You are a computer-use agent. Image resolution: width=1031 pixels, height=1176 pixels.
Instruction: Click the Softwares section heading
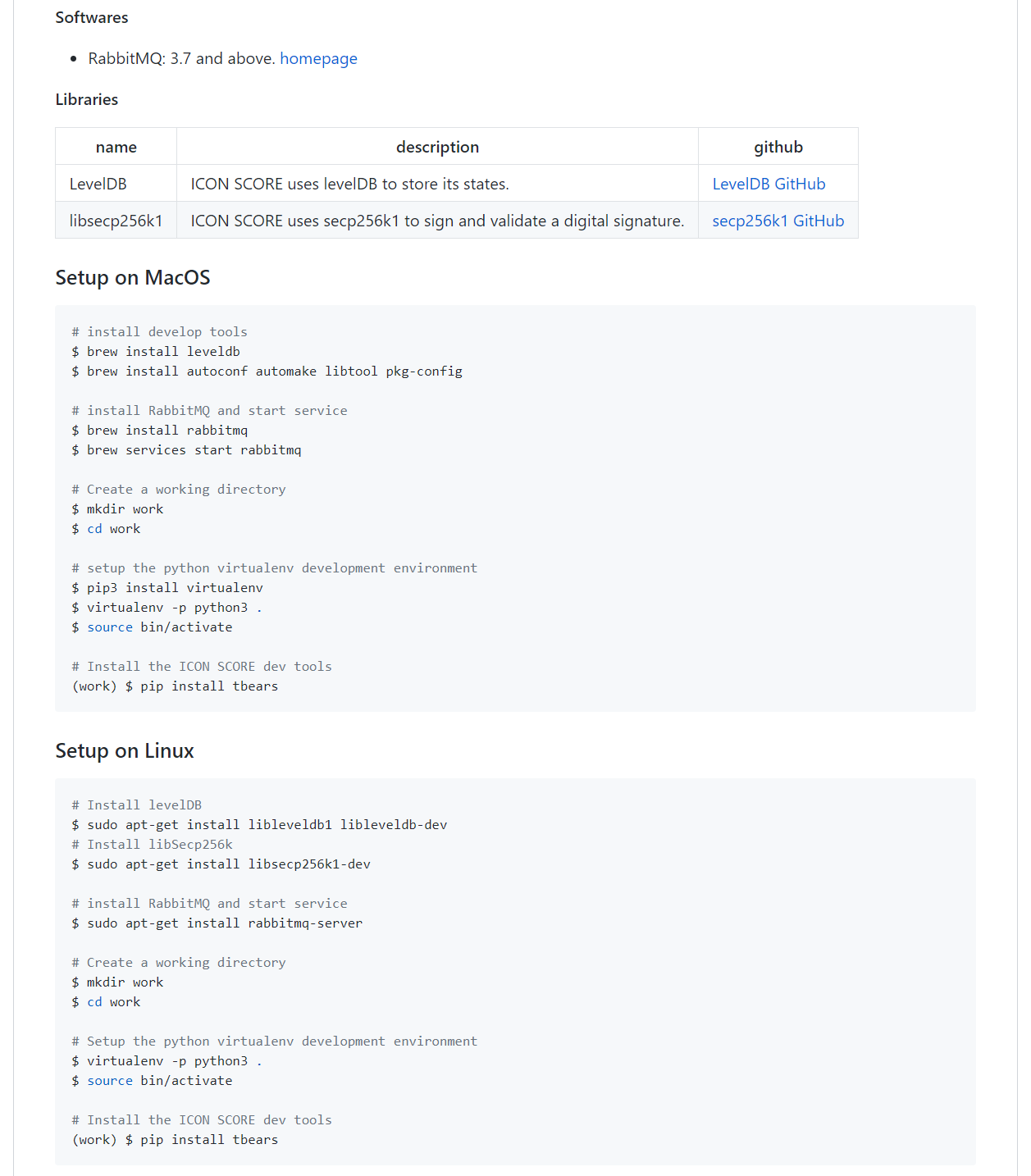(x=92, y=17)
